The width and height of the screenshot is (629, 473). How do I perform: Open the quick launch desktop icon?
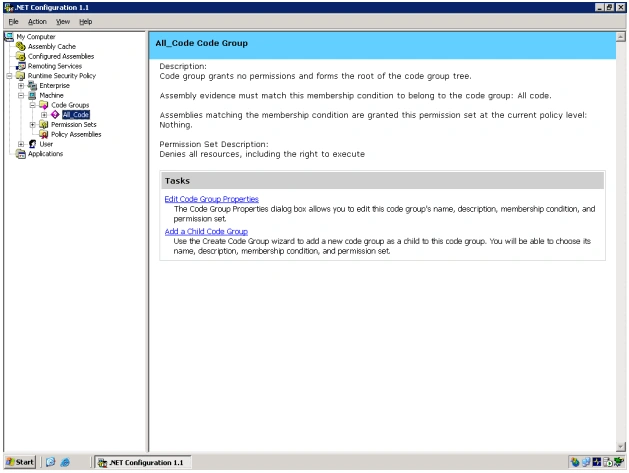(50, 462)
